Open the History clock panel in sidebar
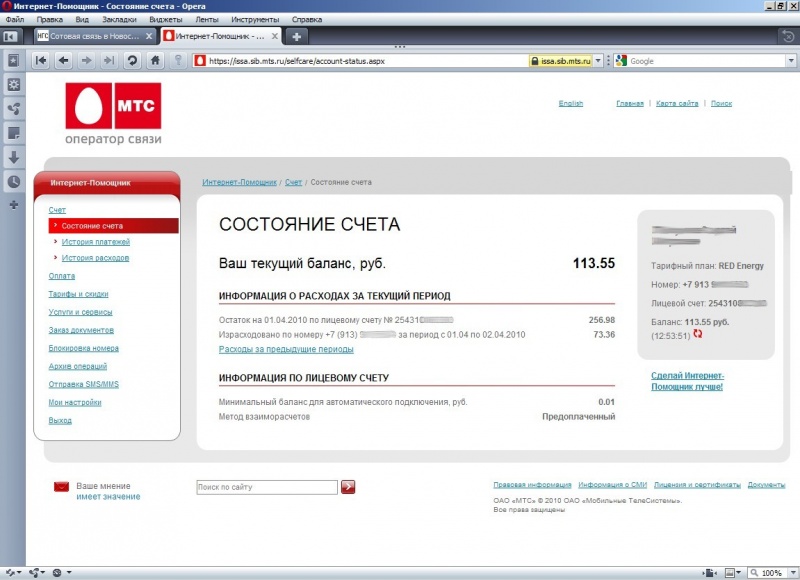This screenshot has width=800, height=580. pyautogui.click(x=13, y=182)
